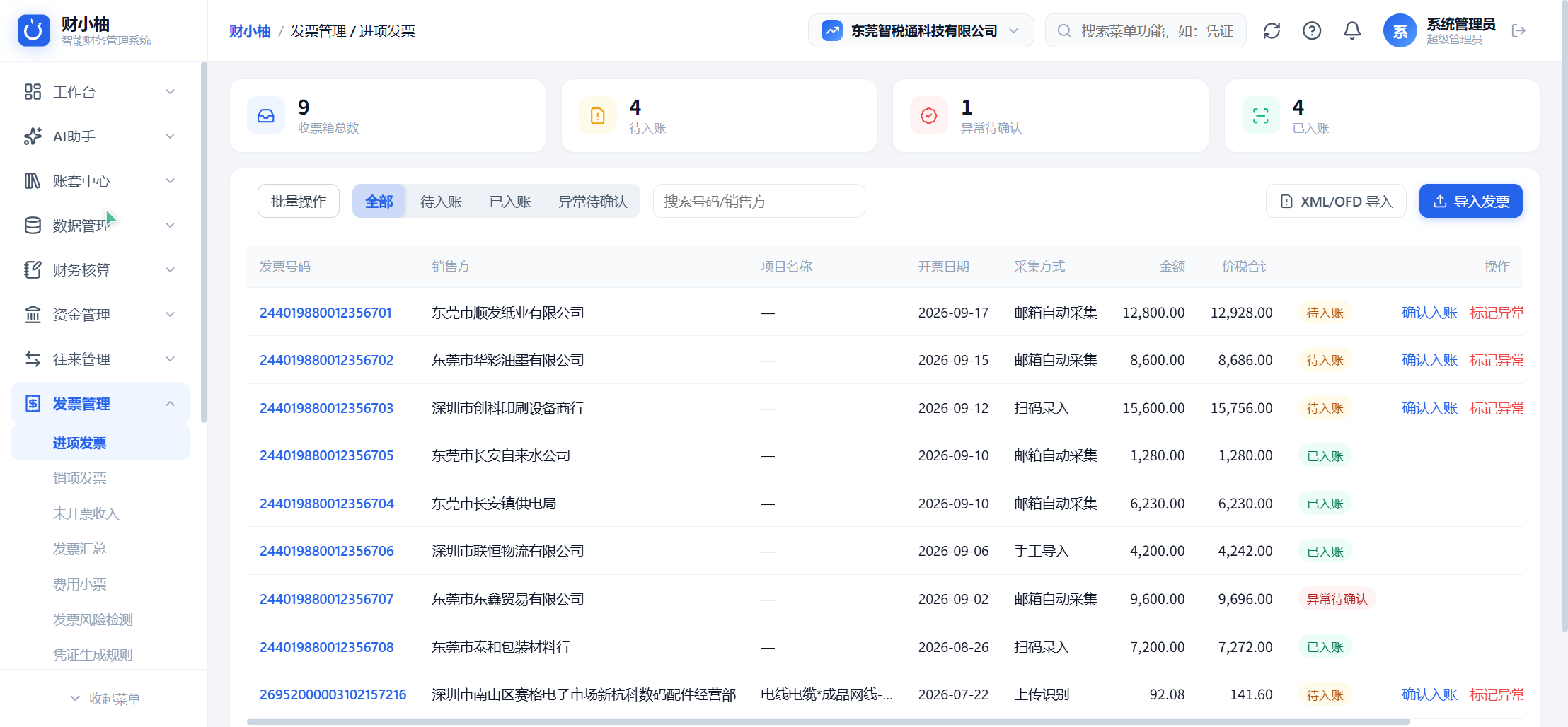Open the 发票风险检测 submenu item
This screenshot has width=1568, height=727.
pyautogui.click(x=93, y=620)
